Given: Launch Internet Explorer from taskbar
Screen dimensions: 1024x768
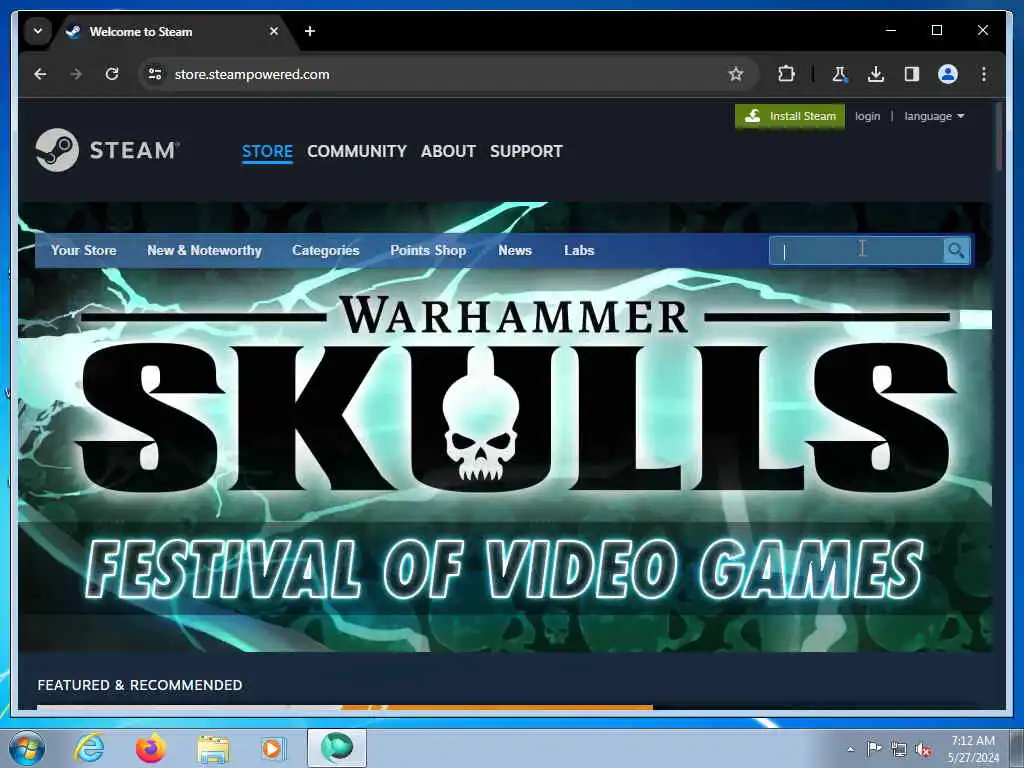Looking at the screenshot, I should 89,748.
